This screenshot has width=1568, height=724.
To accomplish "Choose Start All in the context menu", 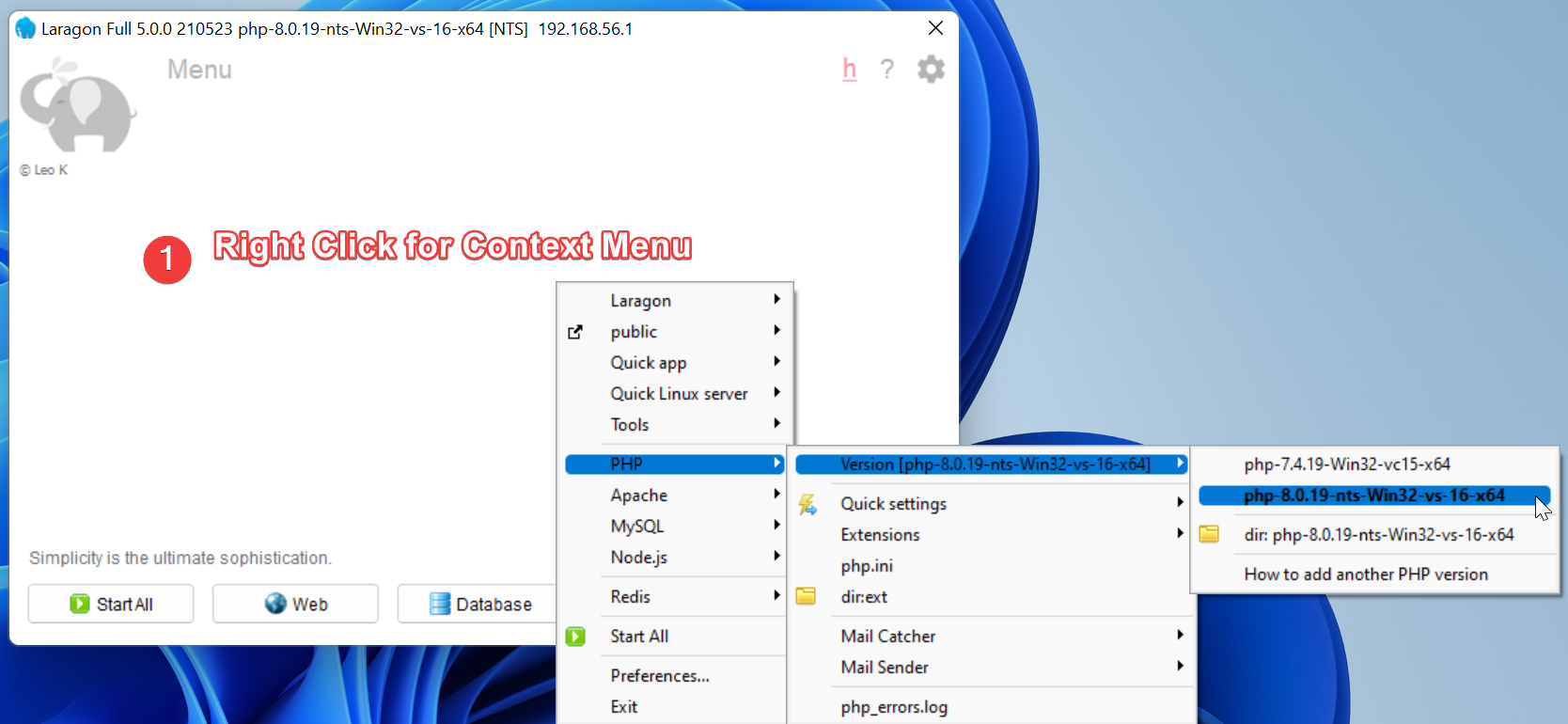I will [x=675, y=637].
